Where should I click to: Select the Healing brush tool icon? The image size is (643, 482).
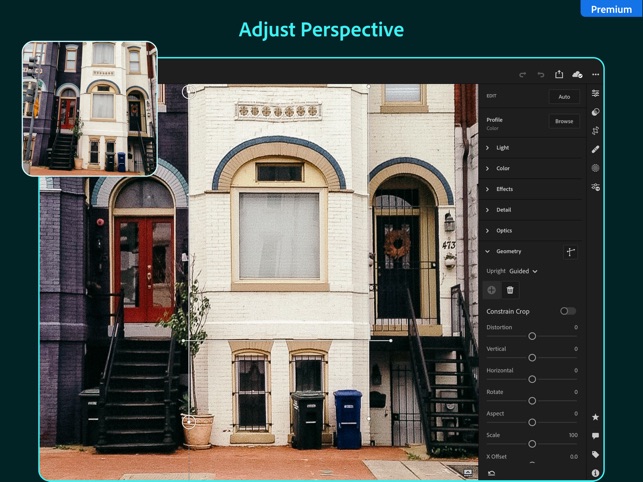tap(595, 149)
